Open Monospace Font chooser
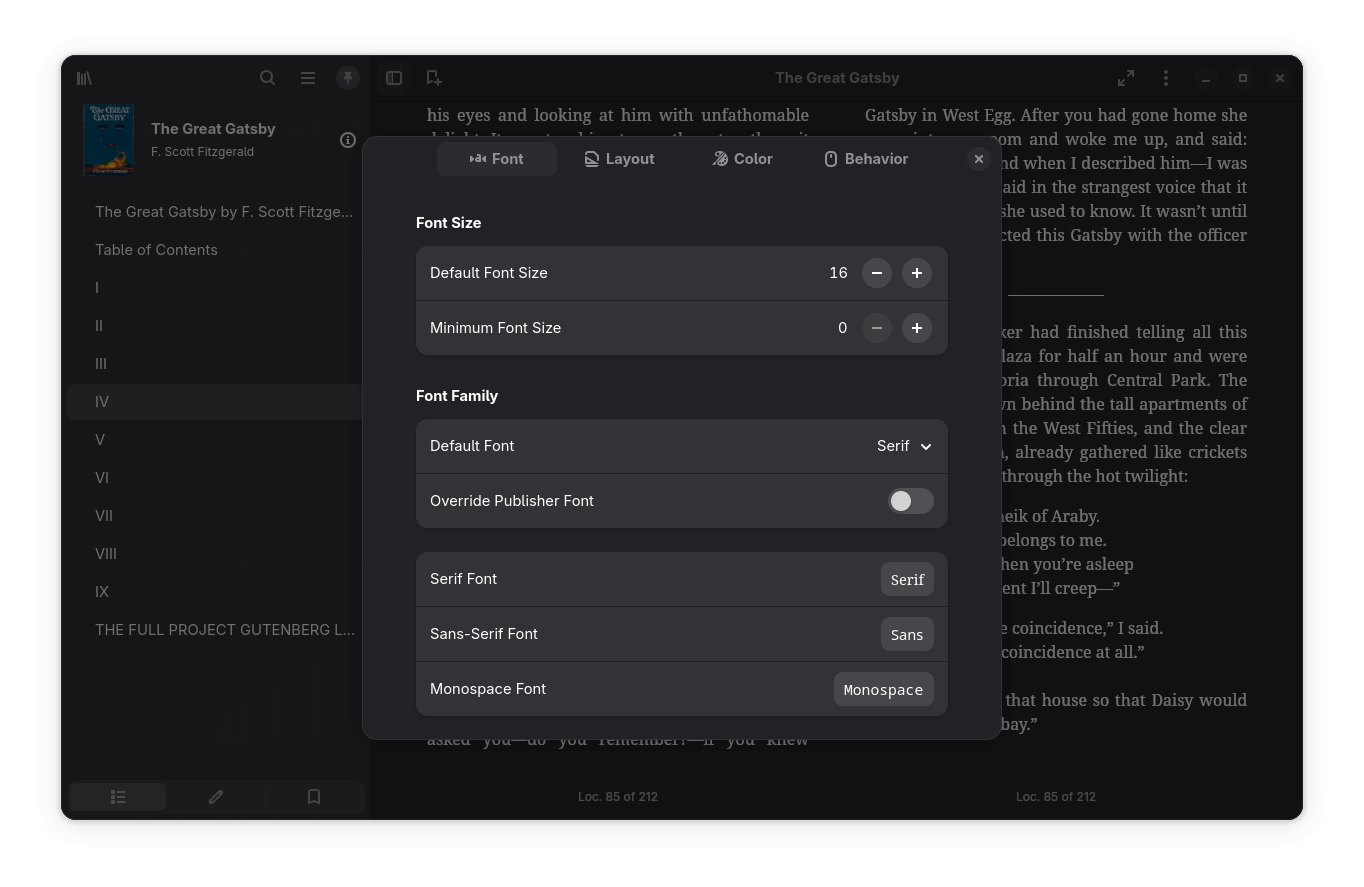1364x887 pixels. tap(883, 690)
